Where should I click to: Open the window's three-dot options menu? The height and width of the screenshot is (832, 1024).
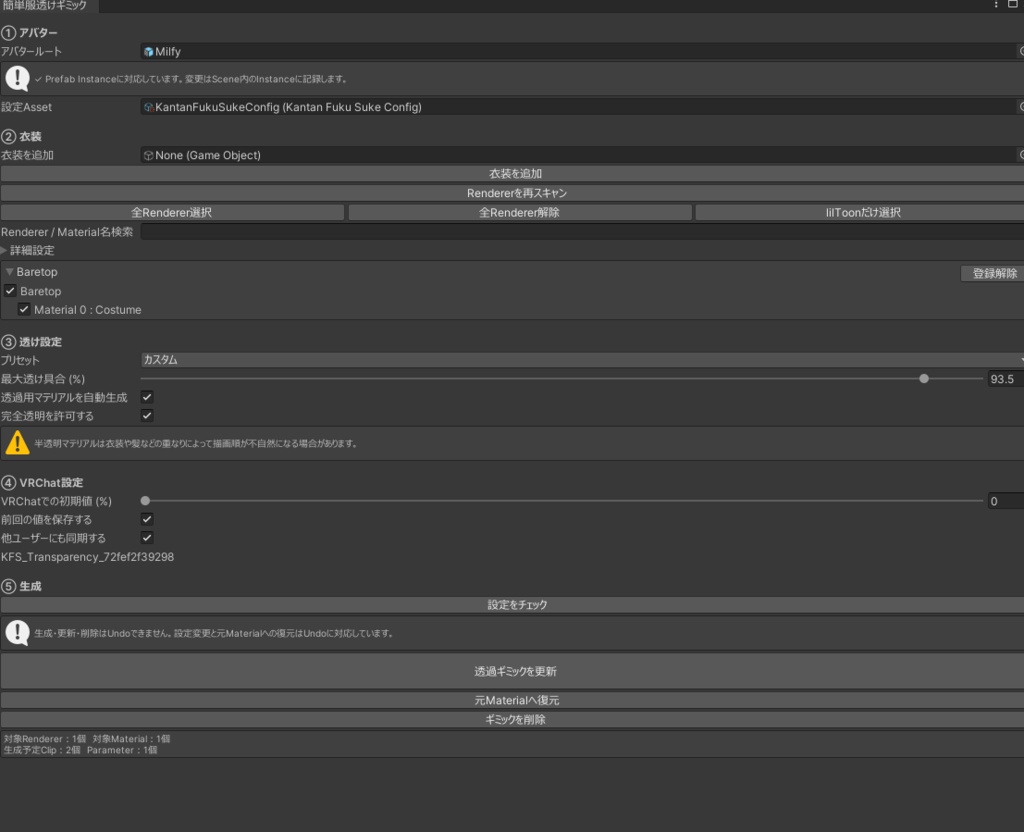(x=996, y=5)
